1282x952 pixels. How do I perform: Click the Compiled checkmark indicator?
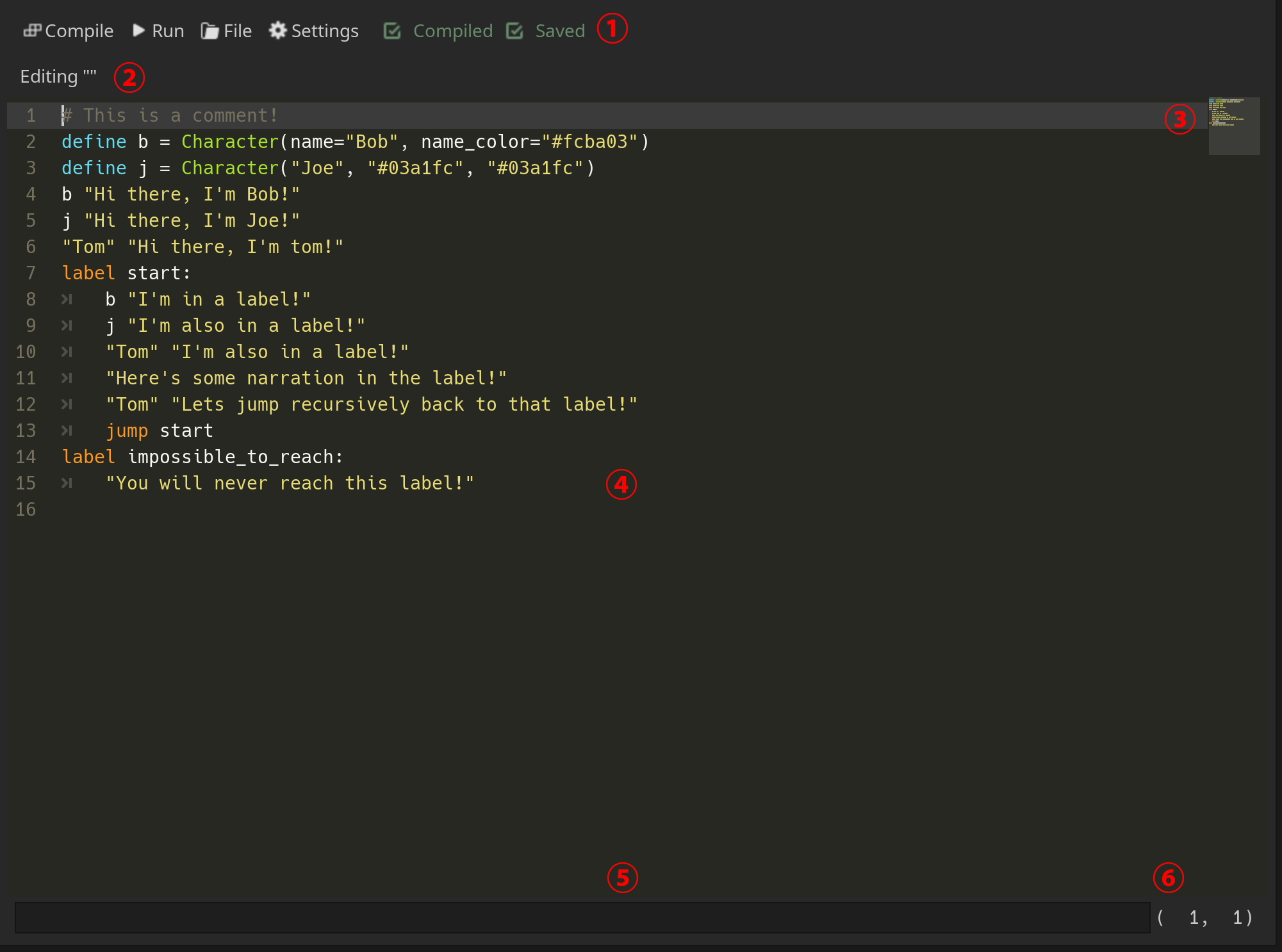392,31
